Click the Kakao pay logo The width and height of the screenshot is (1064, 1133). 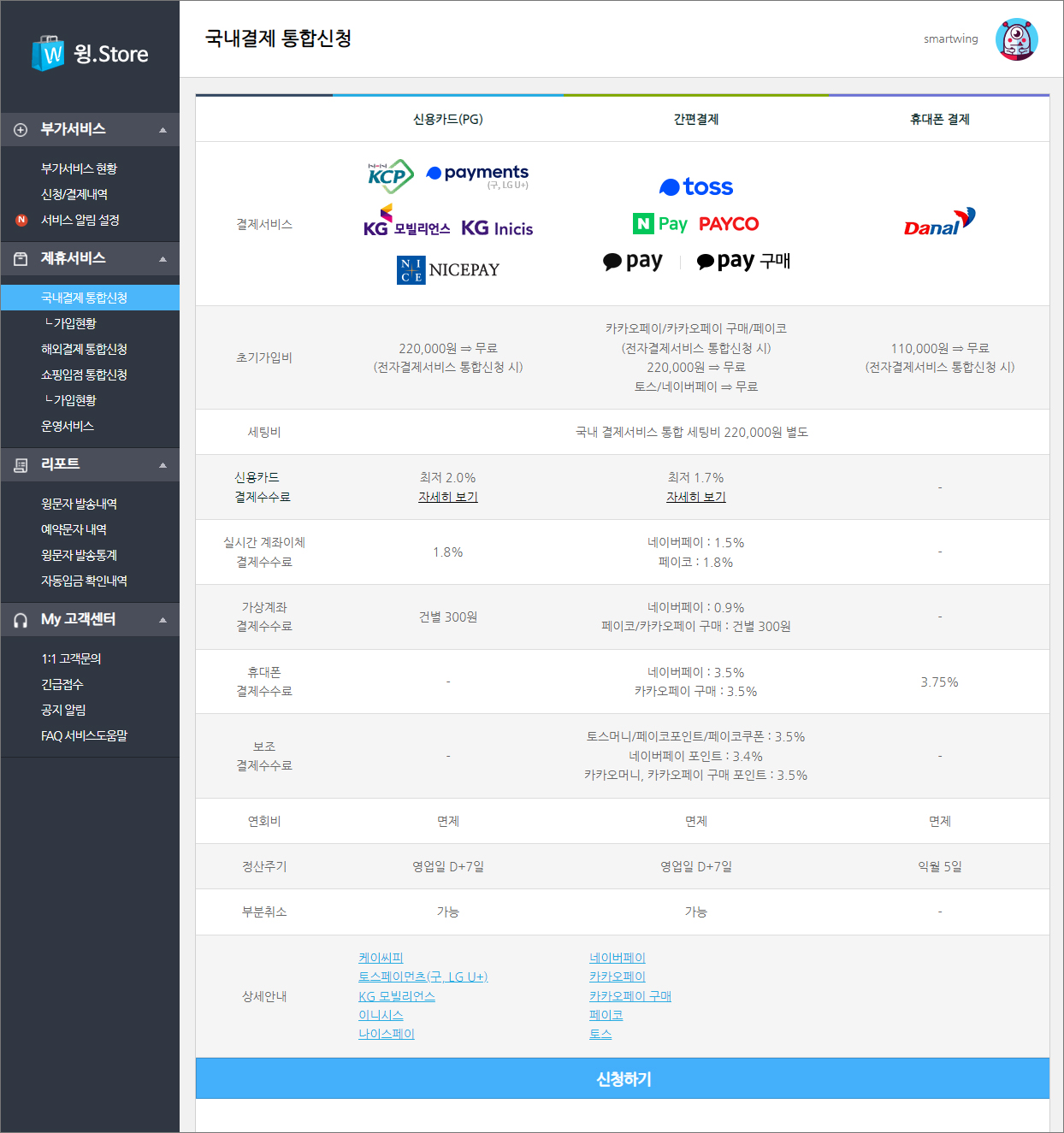[633, 261]
